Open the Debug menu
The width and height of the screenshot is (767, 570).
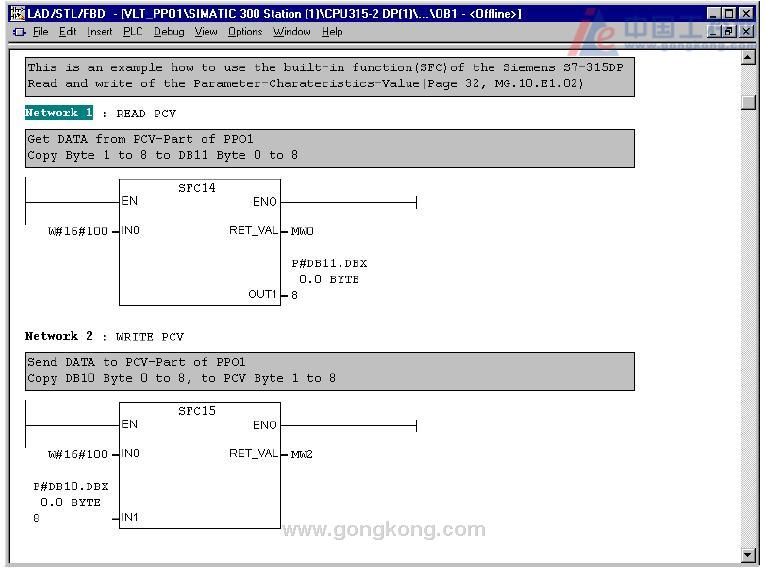(x=169, y=32)
